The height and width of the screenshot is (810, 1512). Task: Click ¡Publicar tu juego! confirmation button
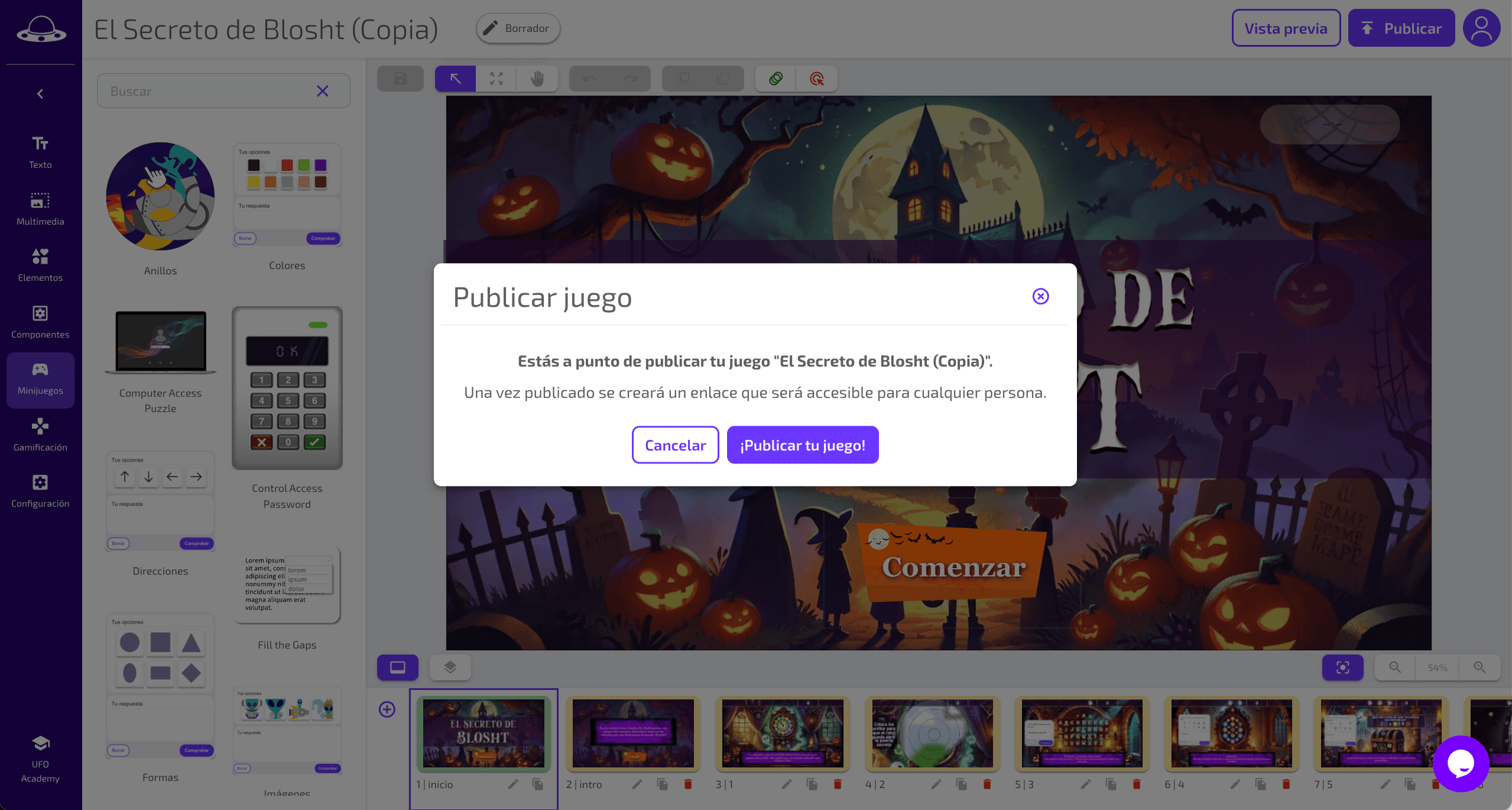[x=802, y=444]
